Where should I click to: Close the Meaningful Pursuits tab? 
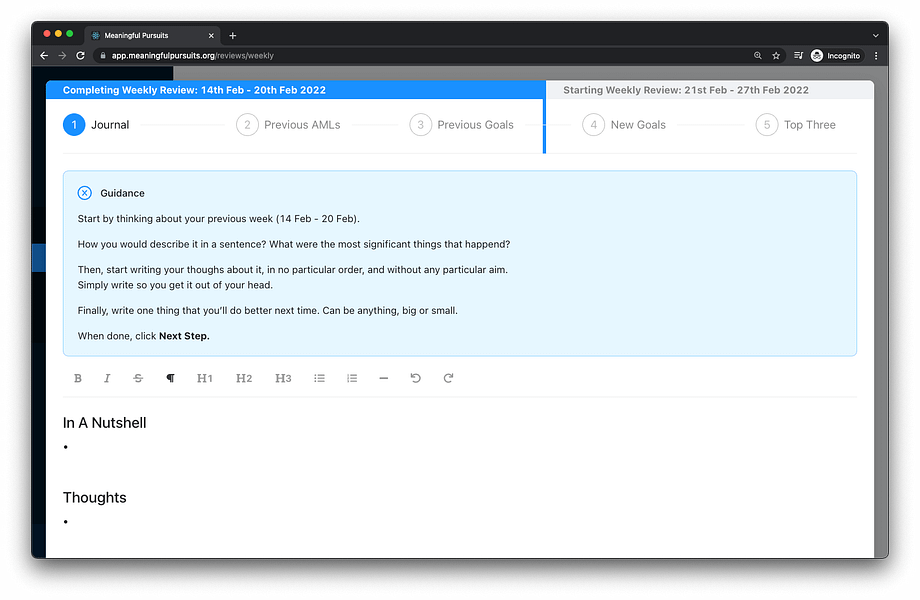pos(211,36)
